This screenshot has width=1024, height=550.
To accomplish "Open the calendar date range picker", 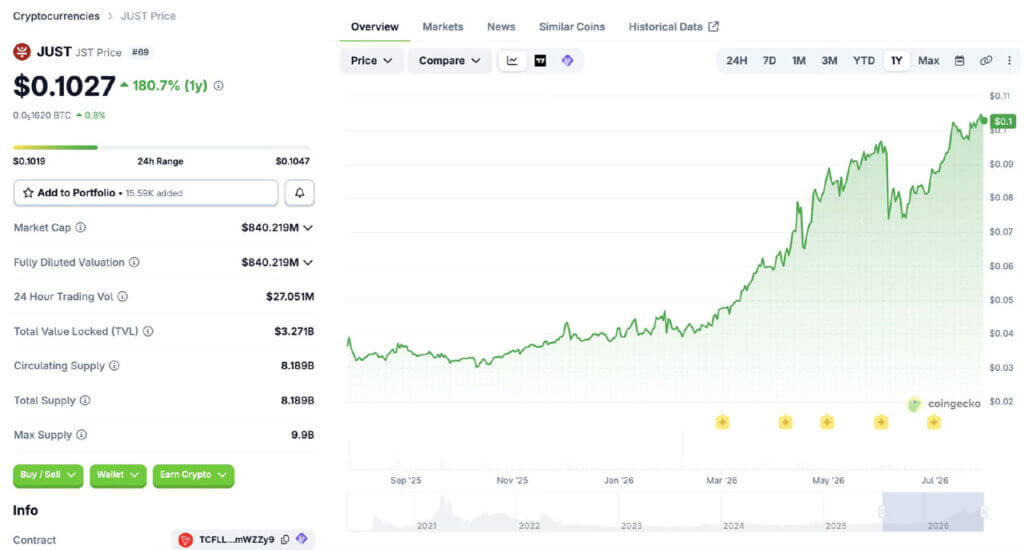I will tap(959, 61).
